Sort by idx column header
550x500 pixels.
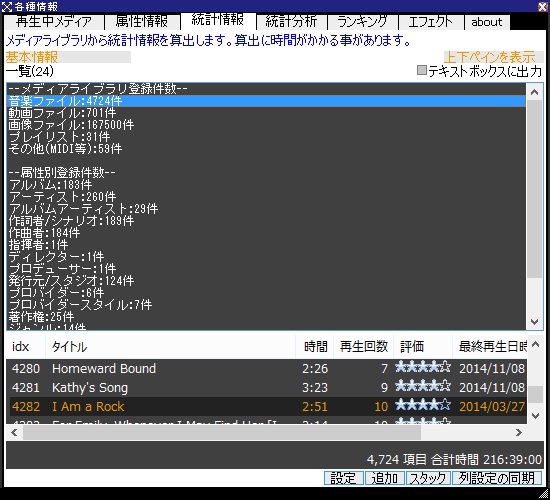tap(26, 347)
